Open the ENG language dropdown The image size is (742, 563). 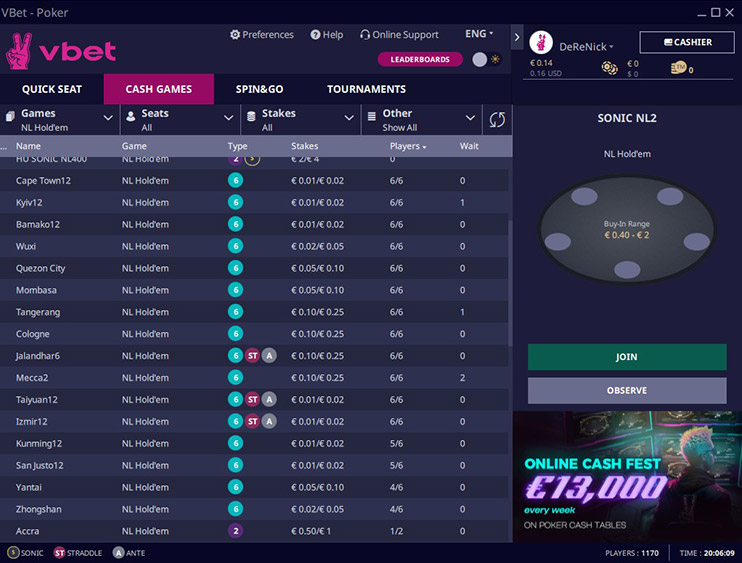pyautogui.click(x=479, y=34)
